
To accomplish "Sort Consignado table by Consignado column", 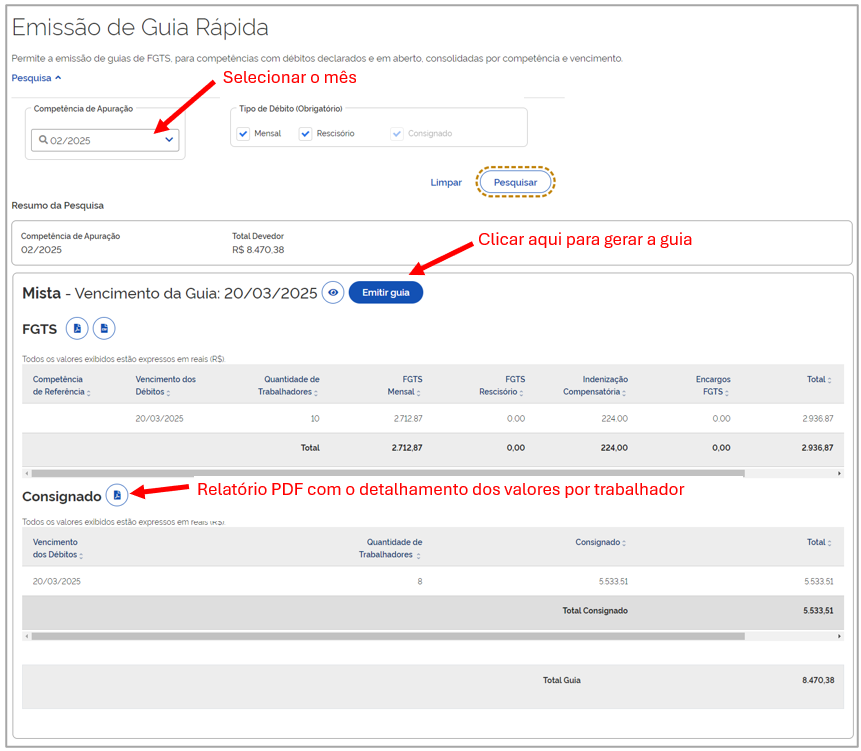I will 600,543.
